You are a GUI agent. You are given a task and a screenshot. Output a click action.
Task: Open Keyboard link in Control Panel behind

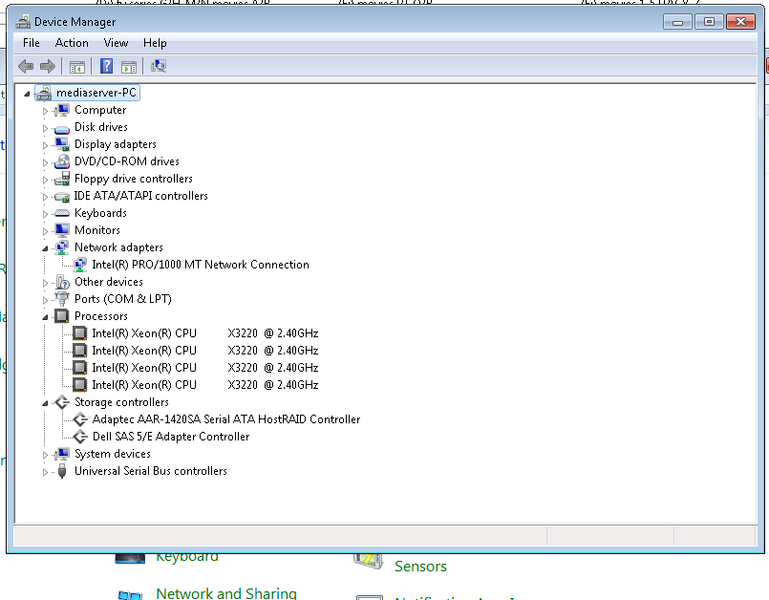pos(187,558)
